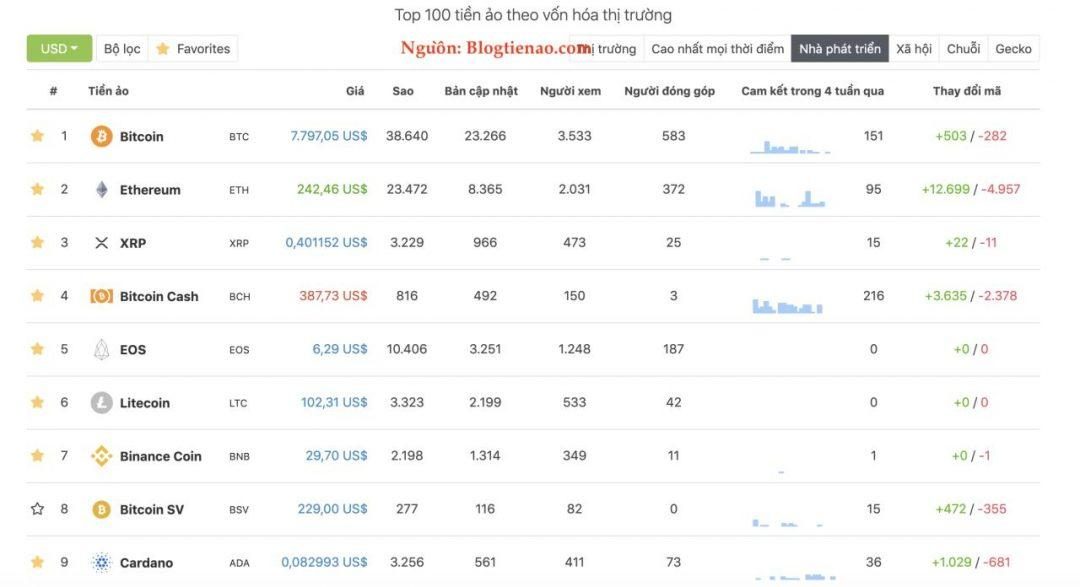
Task: Click the XRP logo icon
Action: coord(101,243)
